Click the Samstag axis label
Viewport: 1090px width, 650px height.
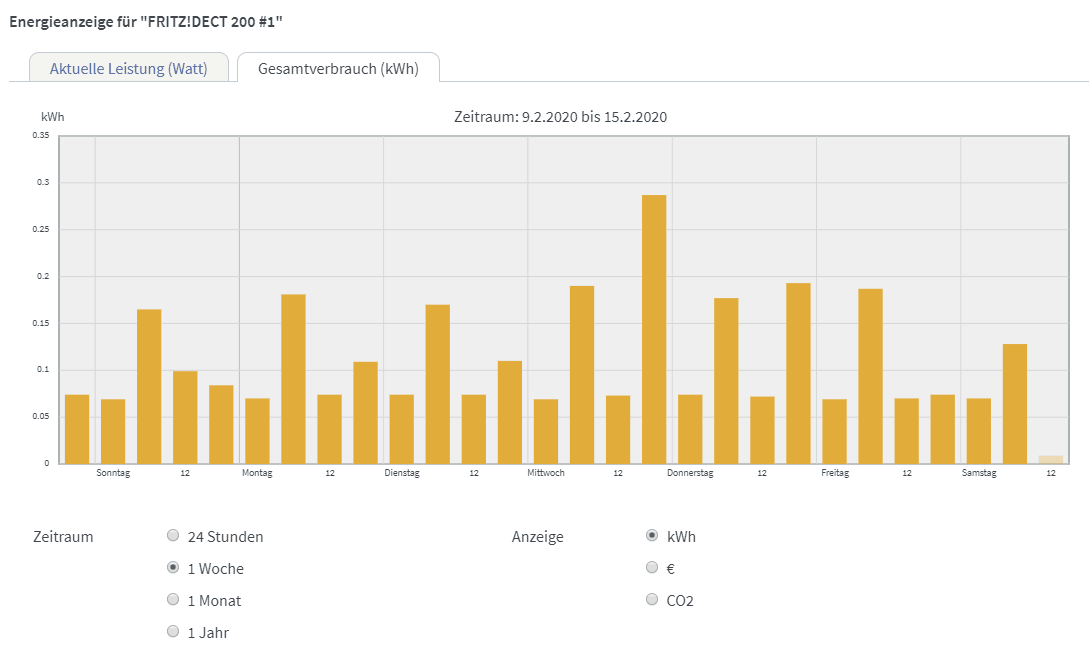[x=979, y=473]
